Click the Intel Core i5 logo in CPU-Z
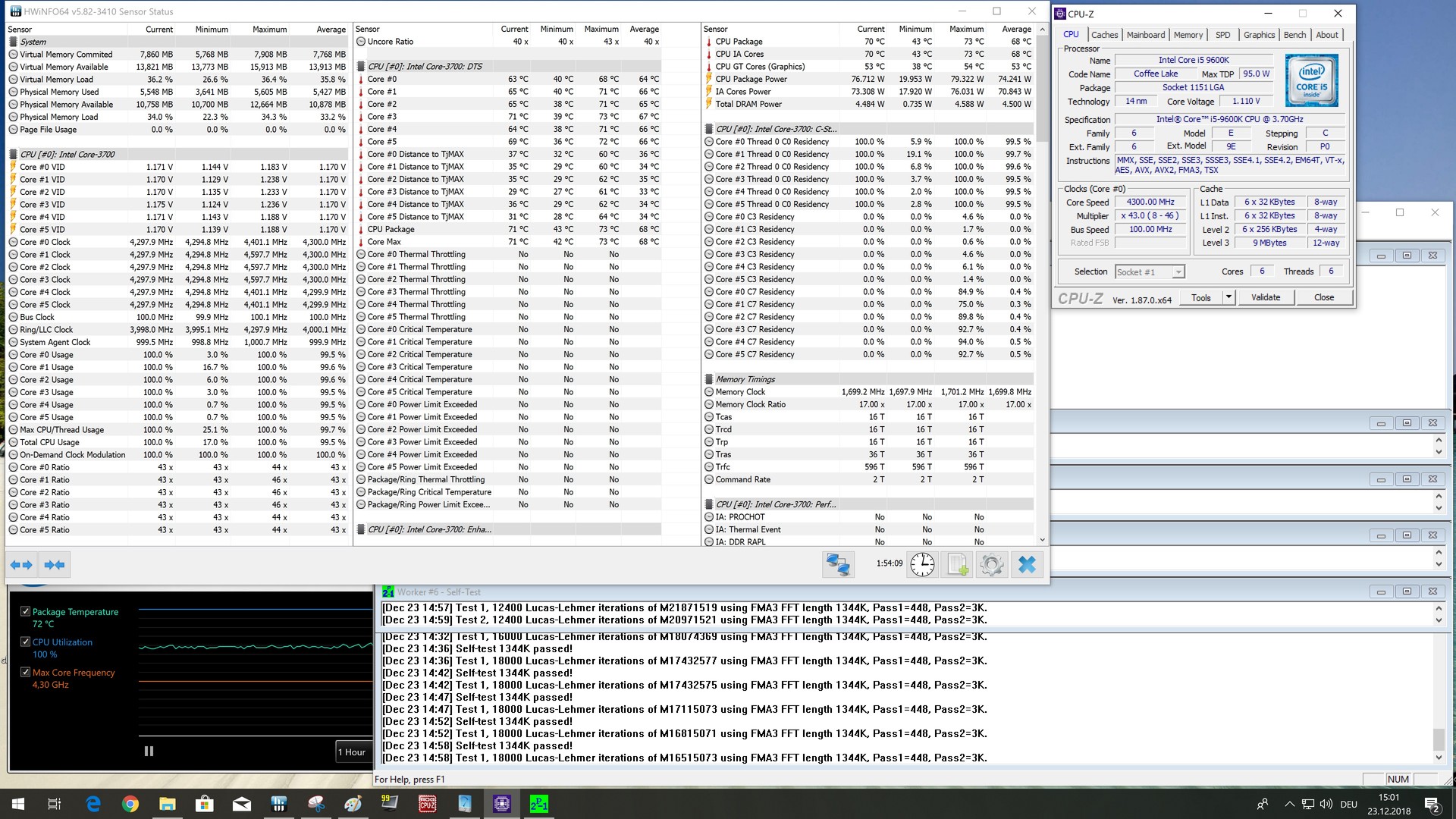The height and width of the screenshot is (819, 1456). 1311,80
